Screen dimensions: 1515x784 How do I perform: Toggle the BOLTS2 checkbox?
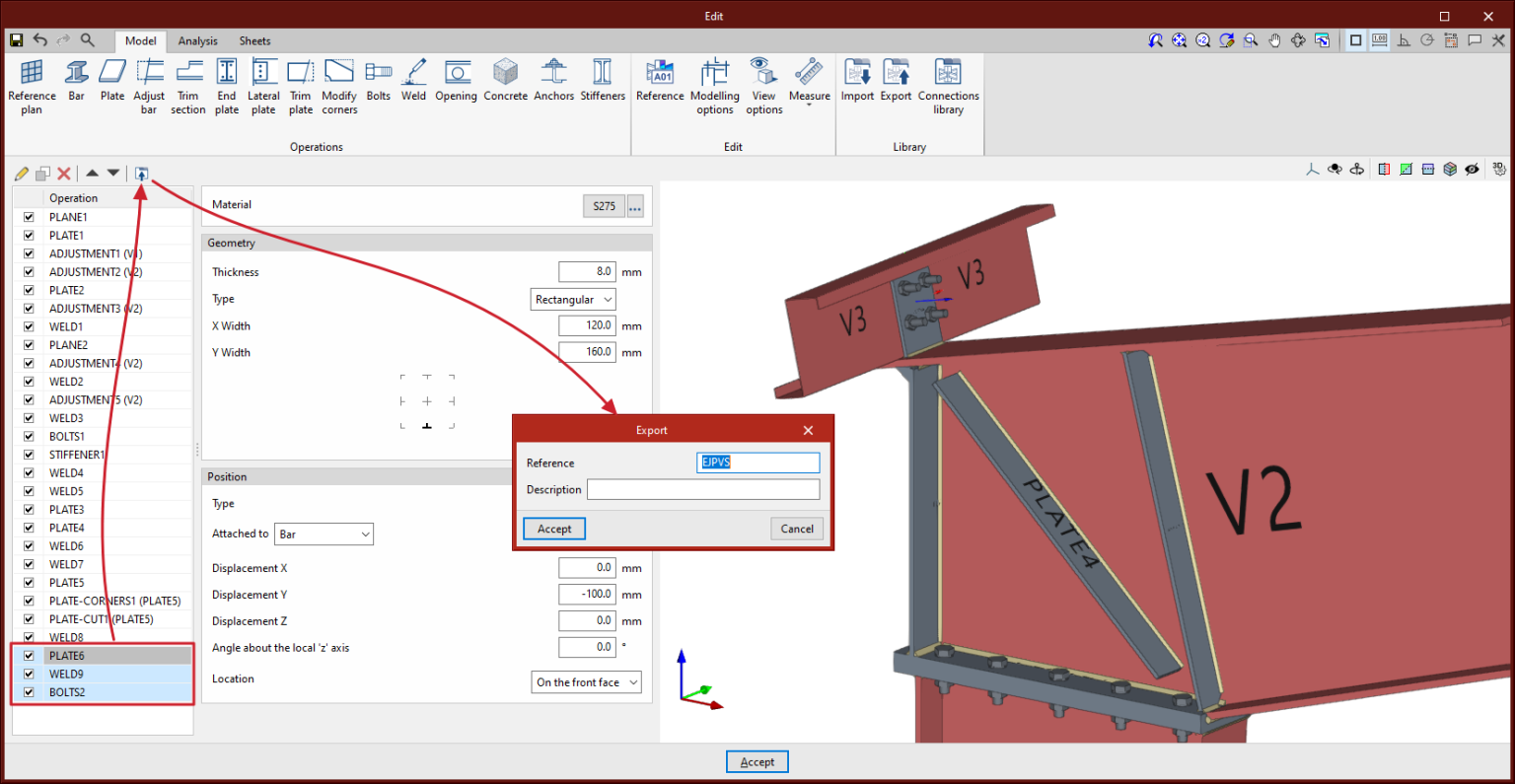tap(29, 692)
